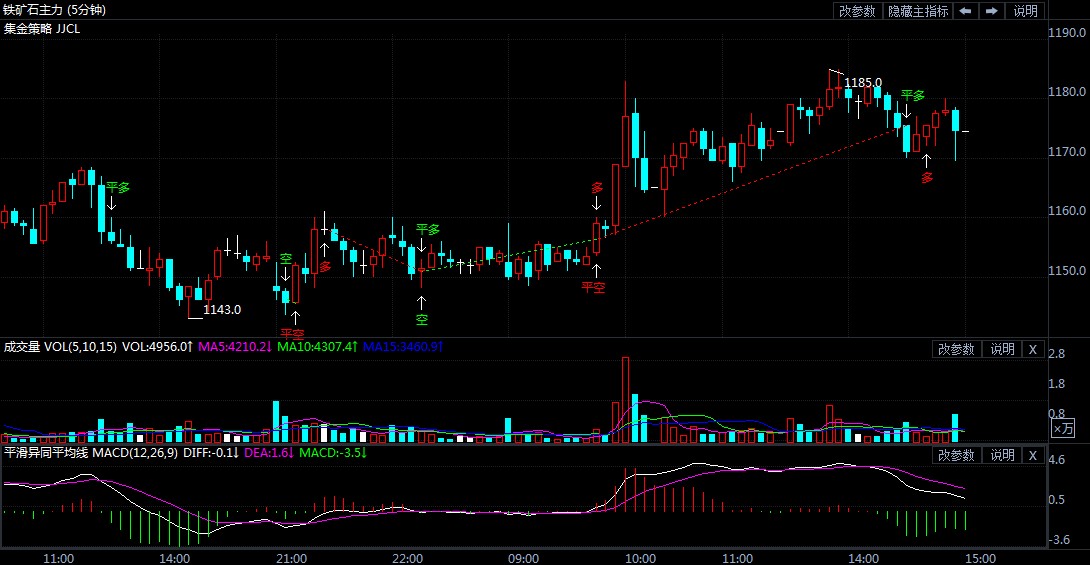
Task: Click the 10:00 label on time axis
Action: click(x=640, y=557)
